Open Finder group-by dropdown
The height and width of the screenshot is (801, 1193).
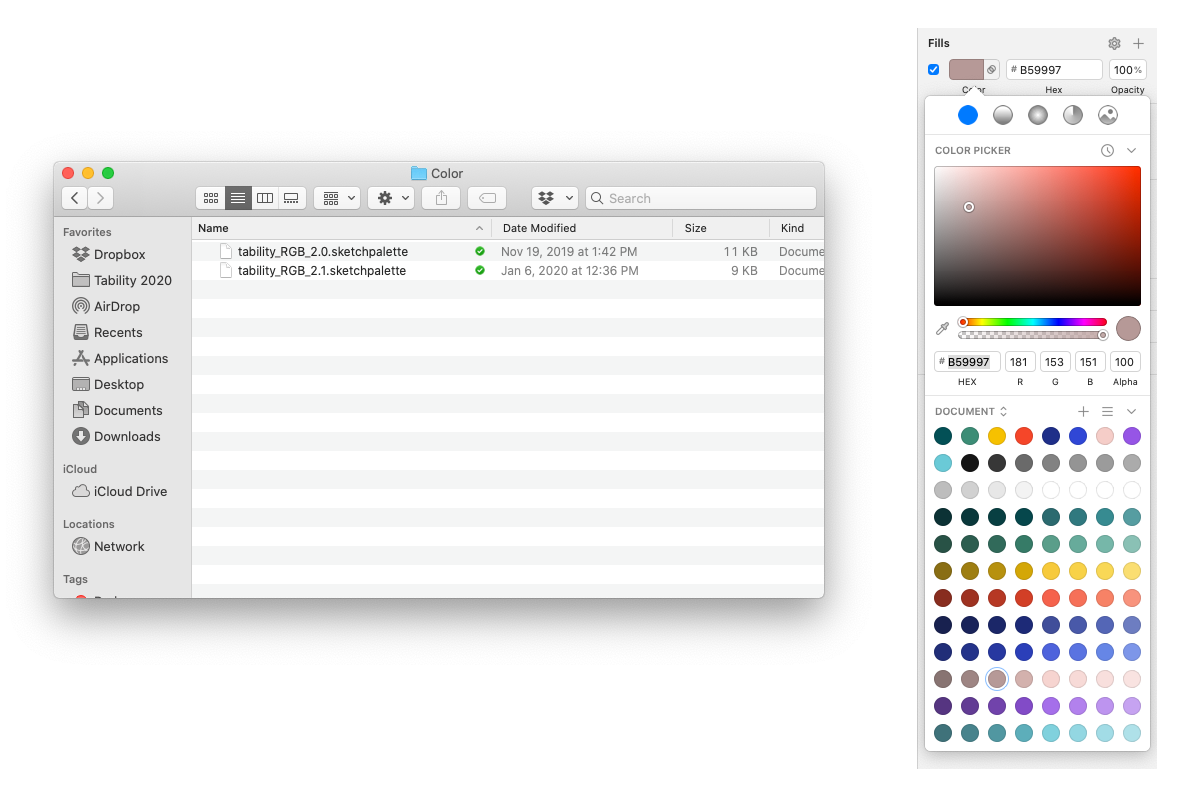tap(337, 198)
